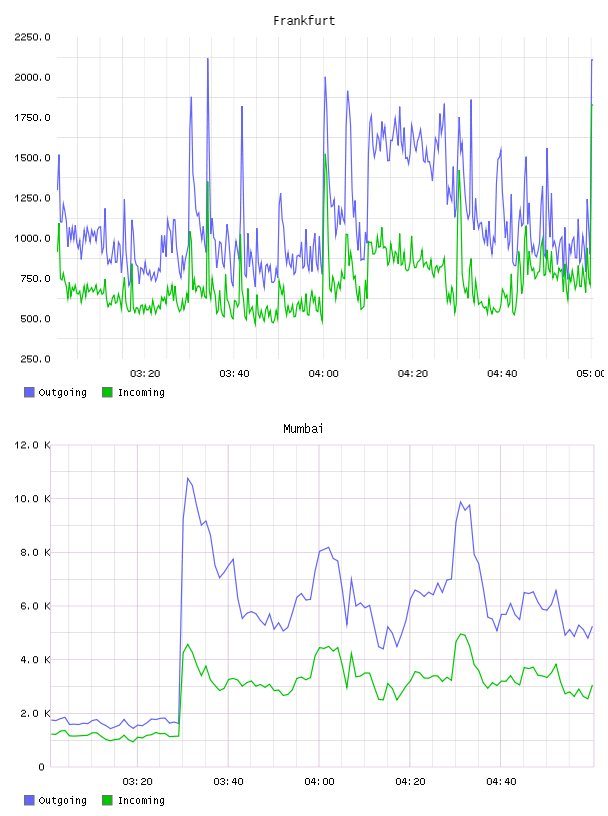Image resolution: width=608 pixels, height=816 pixels.
Task: Select the Incoming legend label under Frankfurt chart
Action: click(x=141, y=392)
